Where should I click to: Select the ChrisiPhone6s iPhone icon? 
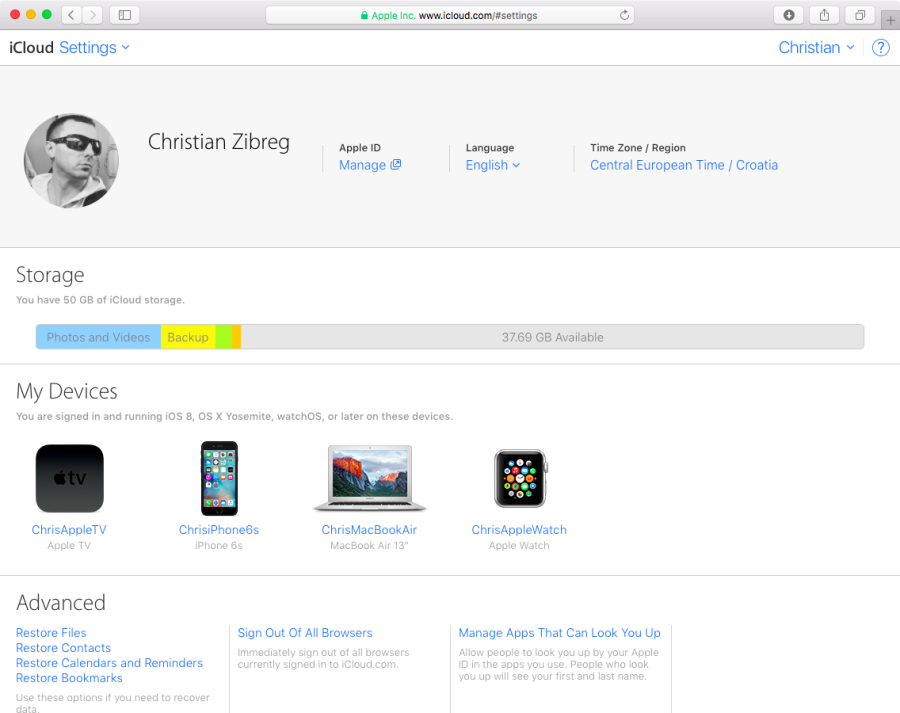pyautogui.click(x=219, y=478)
